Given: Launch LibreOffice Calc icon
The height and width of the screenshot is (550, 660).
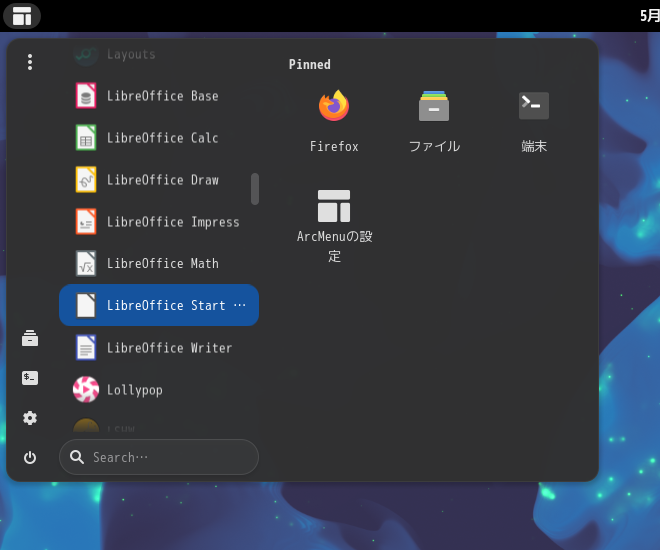Looking at the screenshot, I should 86,138.
